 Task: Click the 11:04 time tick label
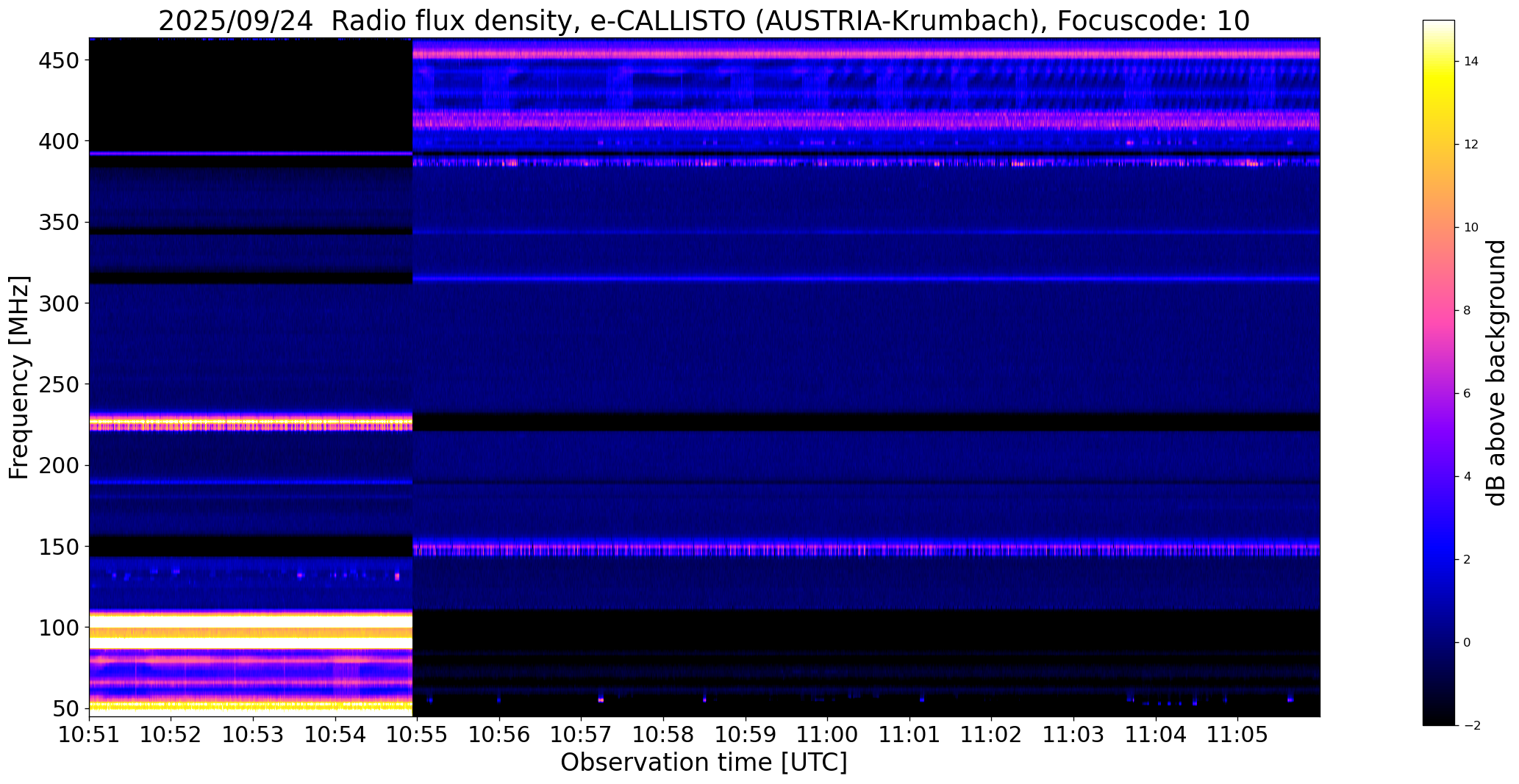click(1155, 735)
